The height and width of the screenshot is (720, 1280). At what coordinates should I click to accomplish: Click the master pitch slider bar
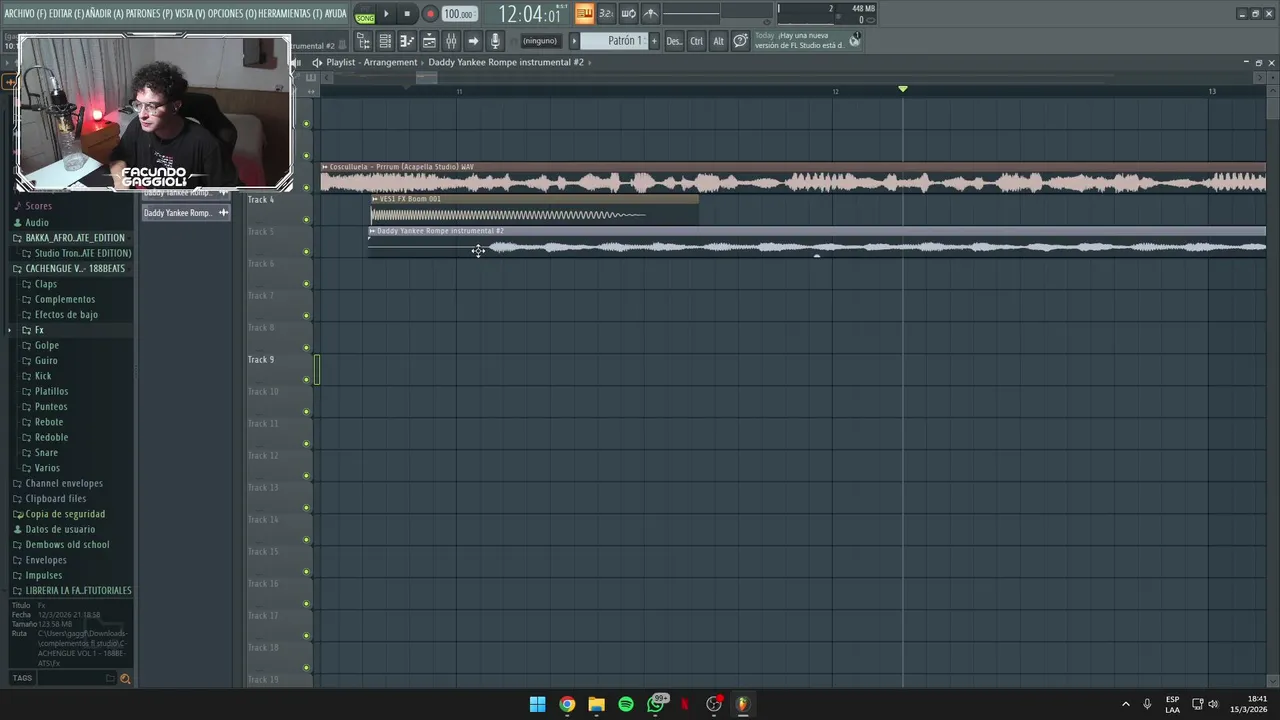click(x=691, y=14)
